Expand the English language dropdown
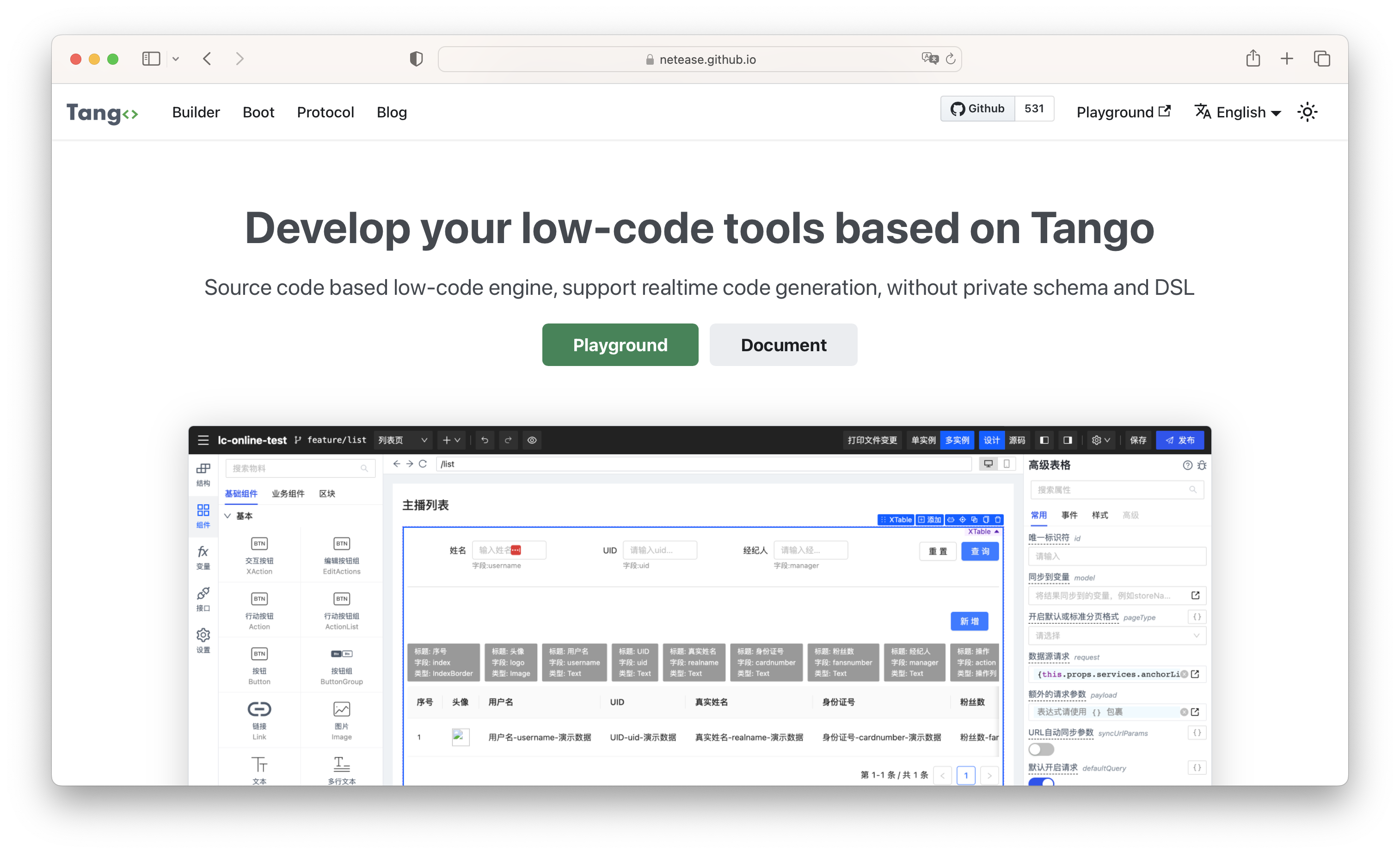1400x854 pixels. (1238, 112)
